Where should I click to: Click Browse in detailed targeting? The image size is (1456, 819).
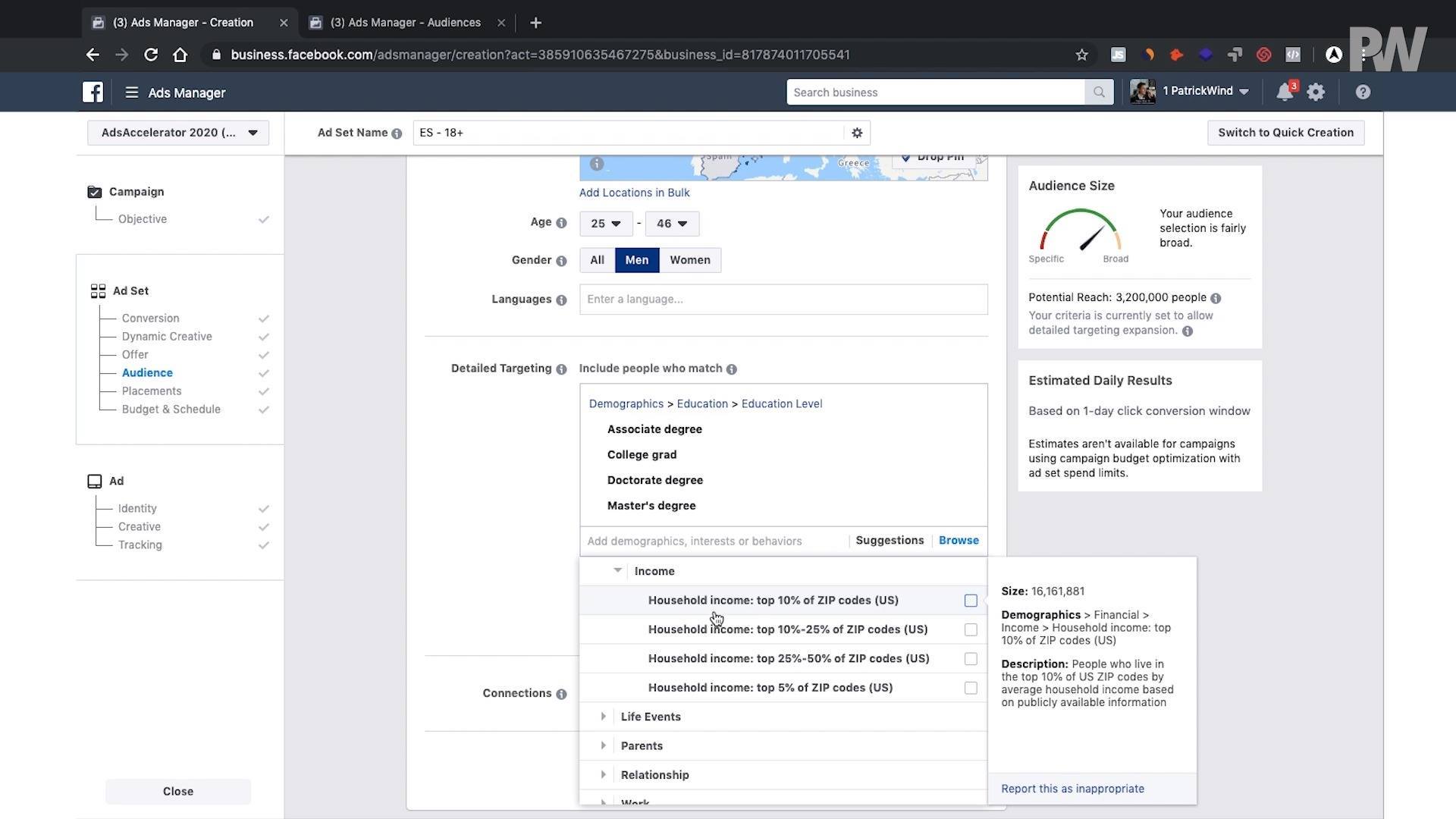pyautogui.click(x=959, y=541)
